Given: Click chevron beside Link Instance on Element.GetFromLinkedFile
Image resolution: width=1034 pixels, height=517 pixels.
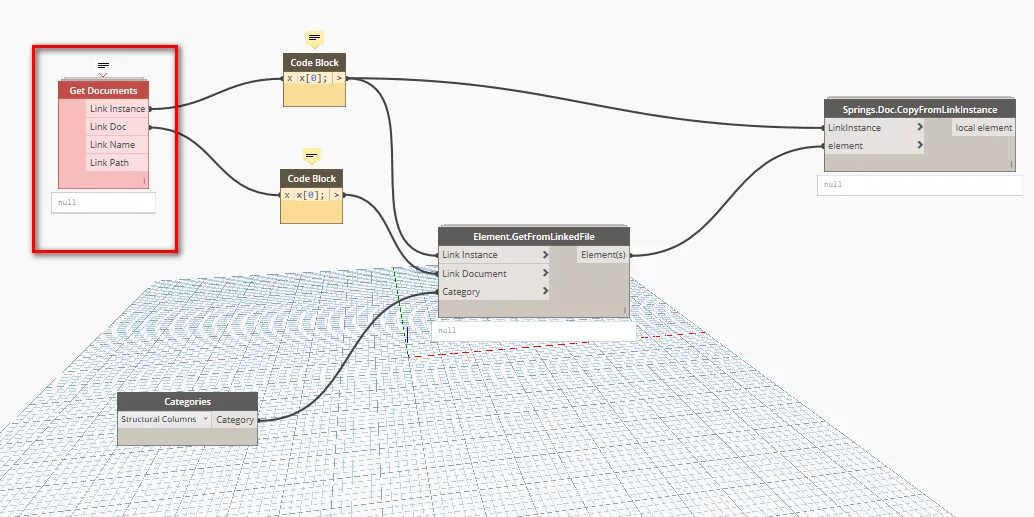Looking at the screenshot, I should pyautogui.click(x=545, y=255).
